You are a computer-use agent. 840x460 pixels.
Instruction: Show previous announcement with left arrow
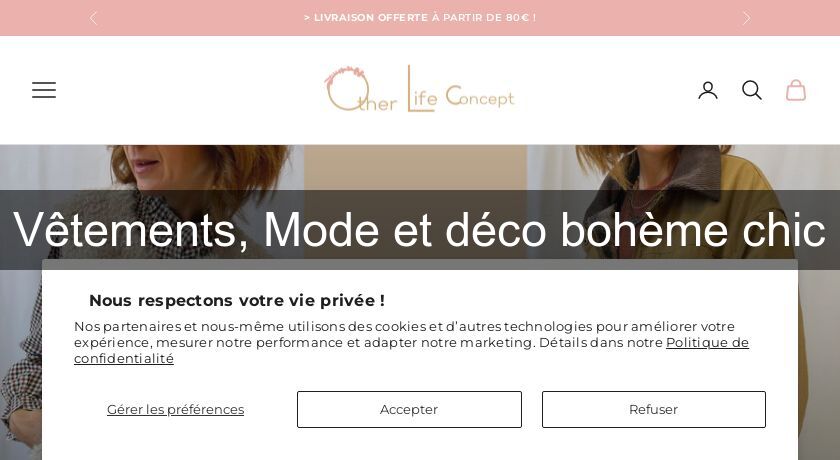[94, 18]
